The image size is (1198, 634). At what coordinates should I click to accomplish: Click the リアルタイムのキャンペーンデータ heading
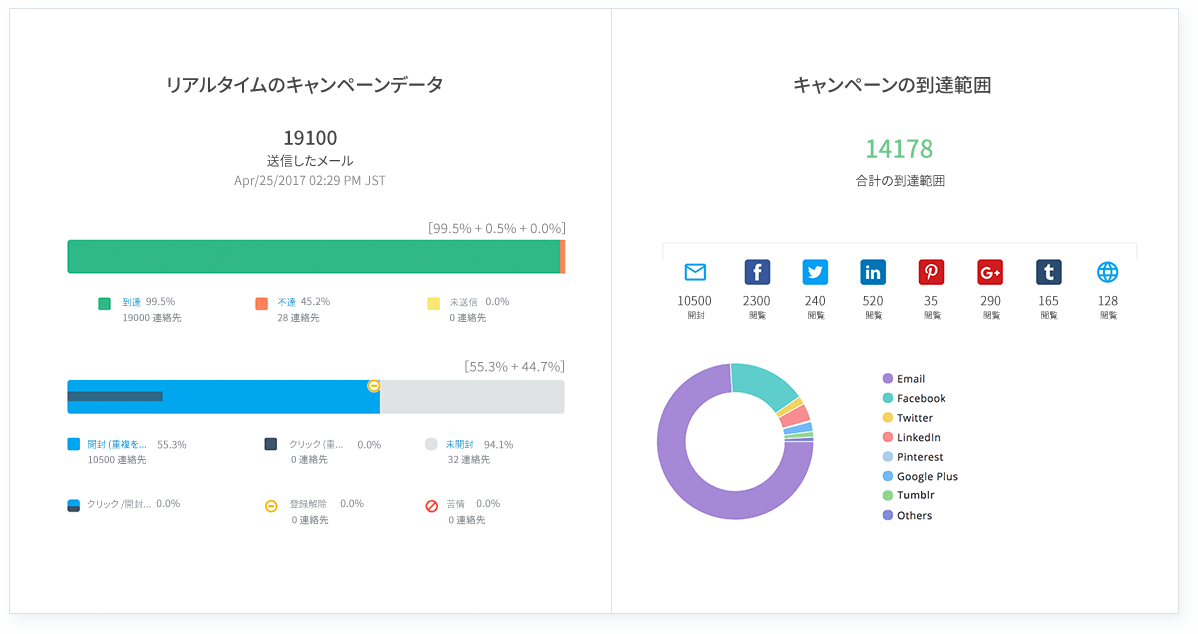pos(305,85)
